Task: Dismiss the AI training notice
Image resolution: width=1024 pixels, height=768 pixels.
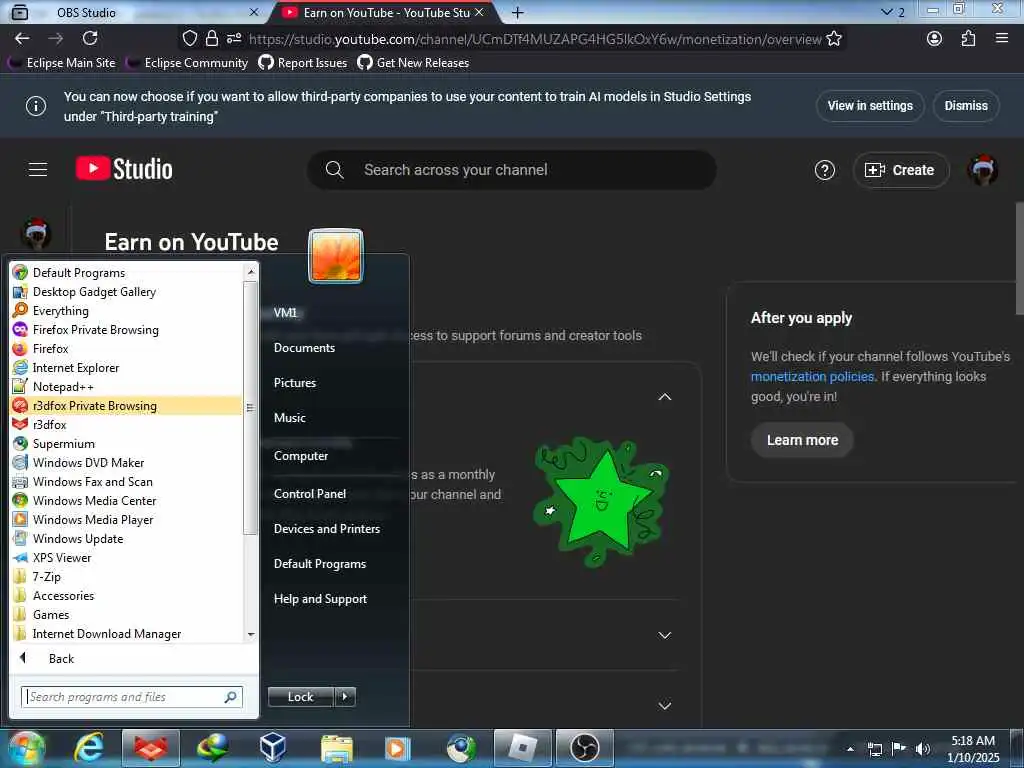Action: pos(966,106)
